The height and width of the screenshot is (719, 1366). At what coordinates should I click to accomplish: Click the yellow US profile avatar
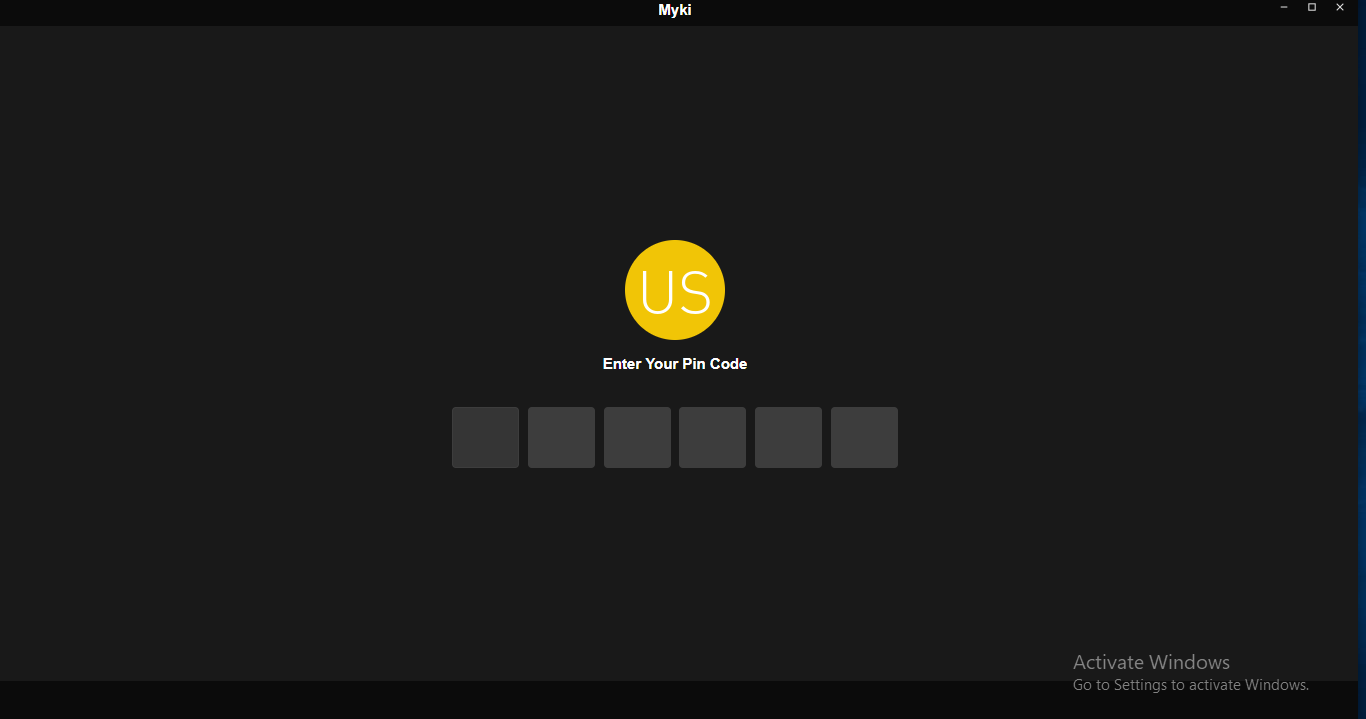pyautogui.click(x=675, y=290)
